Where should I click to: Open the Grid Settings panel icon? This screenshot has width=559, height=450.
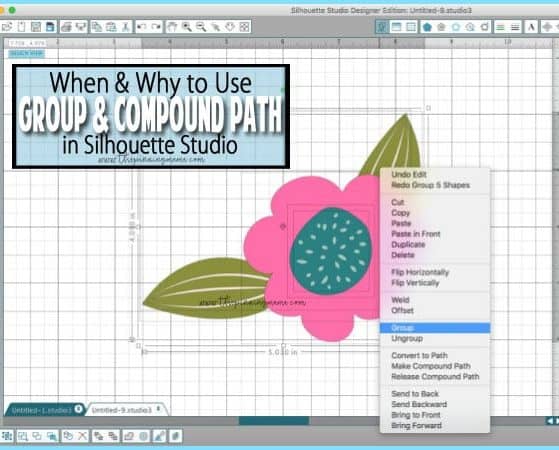411,27
